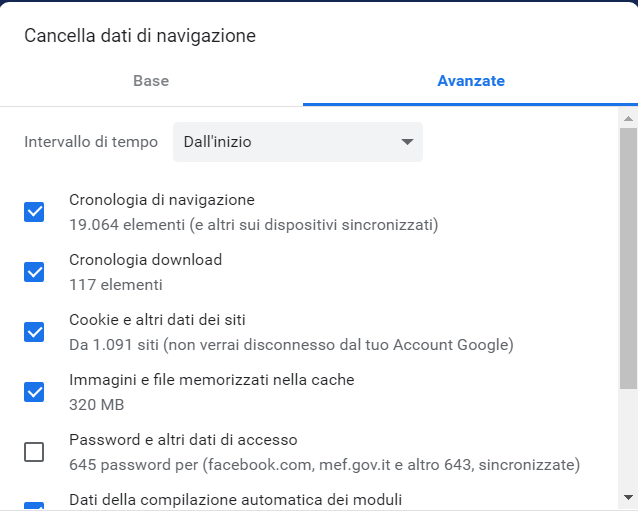Click the vertical scrollbar thumb
The width and height of the screenshot is (638, 523).
coord(628,258)
